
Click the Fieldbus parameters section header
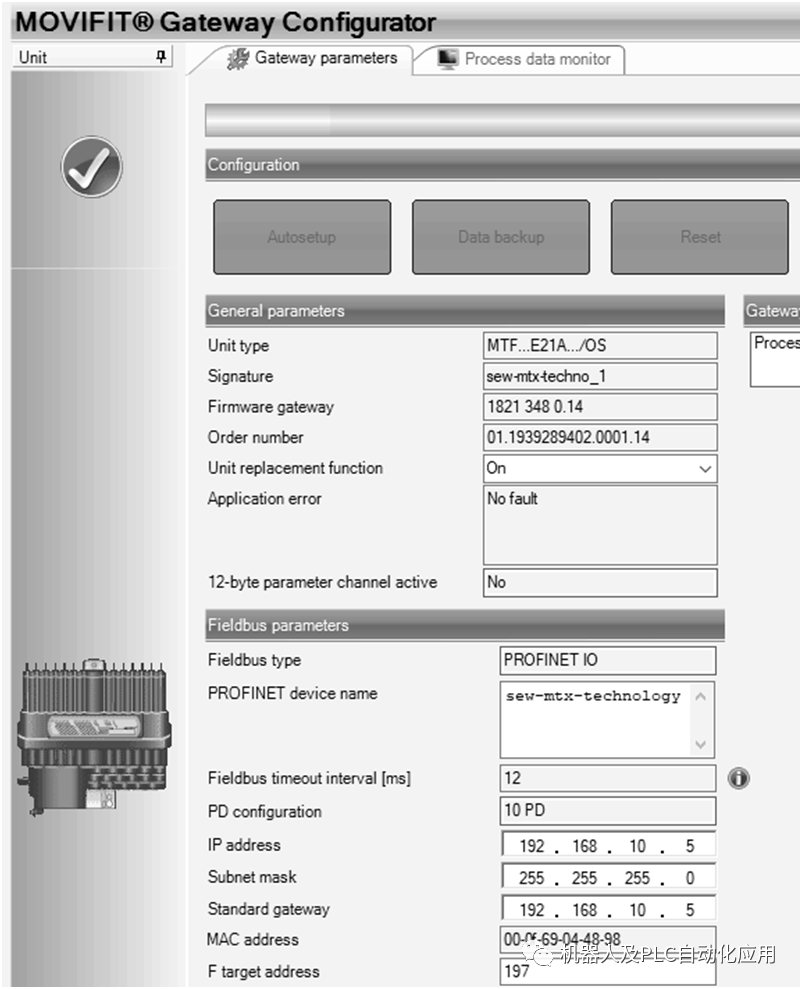[465, 626]
